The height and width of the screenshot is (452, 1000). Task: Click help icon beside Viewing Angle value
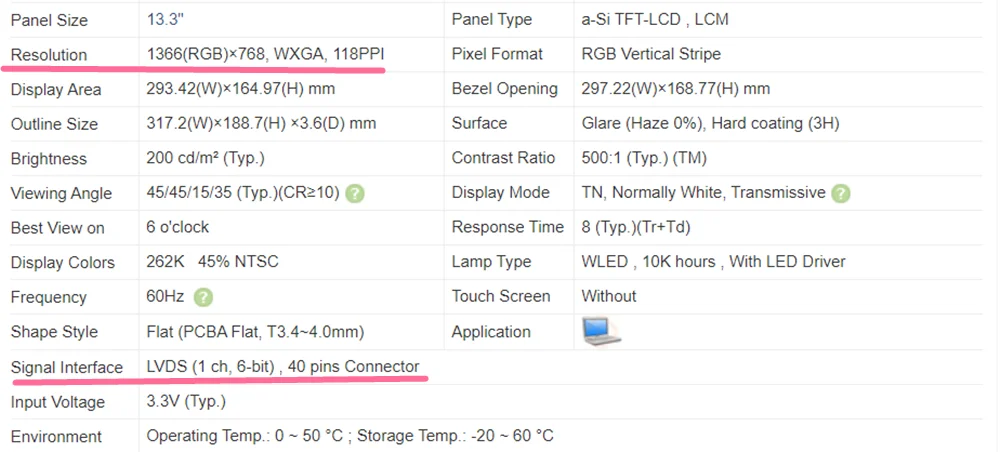[x=355, y=193]
